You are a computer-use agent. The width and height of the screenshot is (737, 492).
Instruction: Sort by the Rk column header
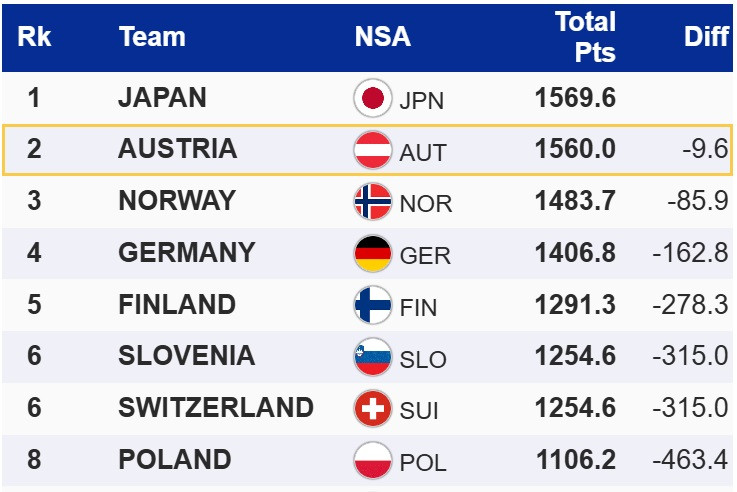(x=35, y=37)
